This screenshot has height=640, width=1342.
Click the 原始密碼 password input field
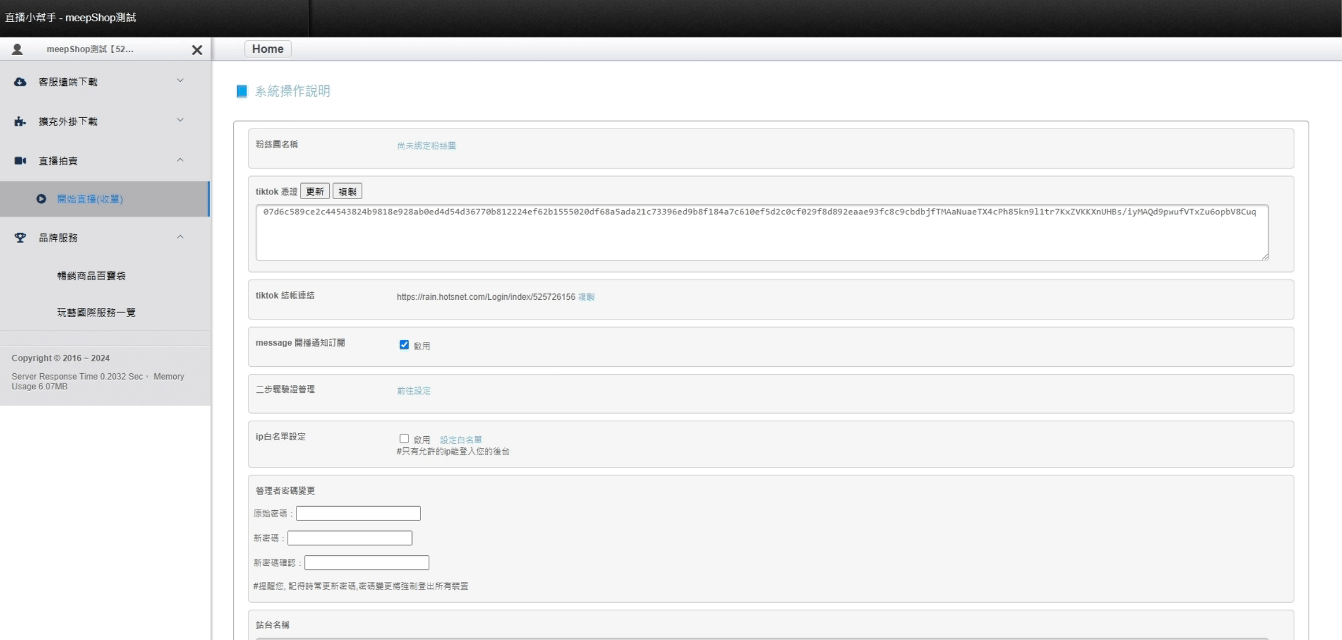358,514
